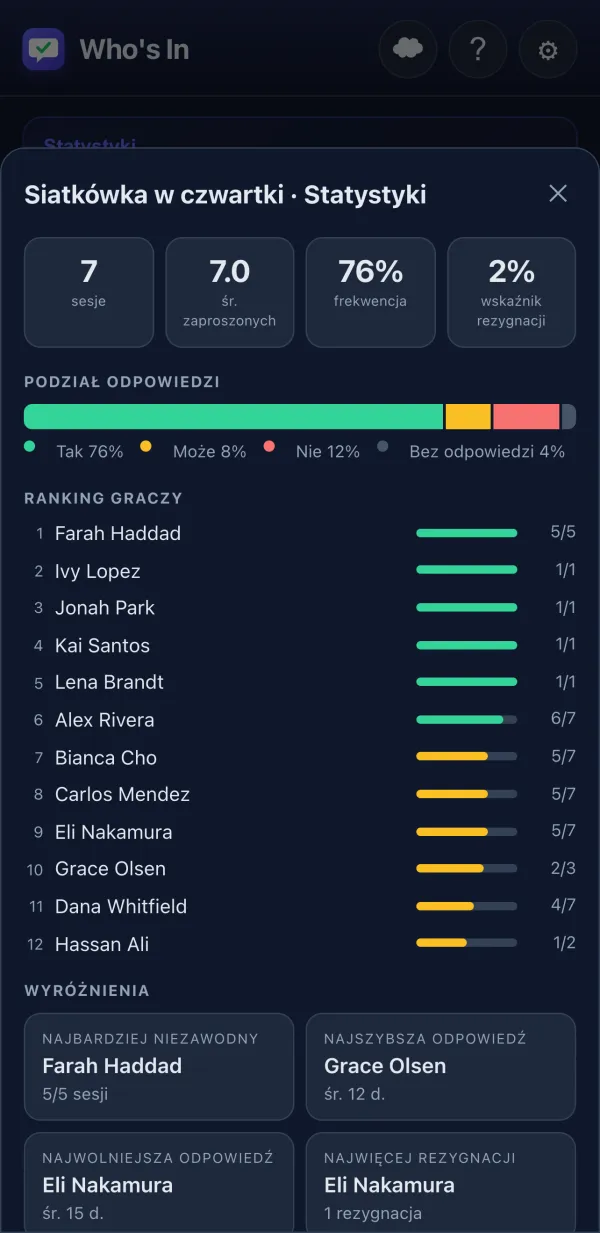Select Alex Rivera ranking row
This screenshot has height=1233, width=600.
click(x=300, y=720)
